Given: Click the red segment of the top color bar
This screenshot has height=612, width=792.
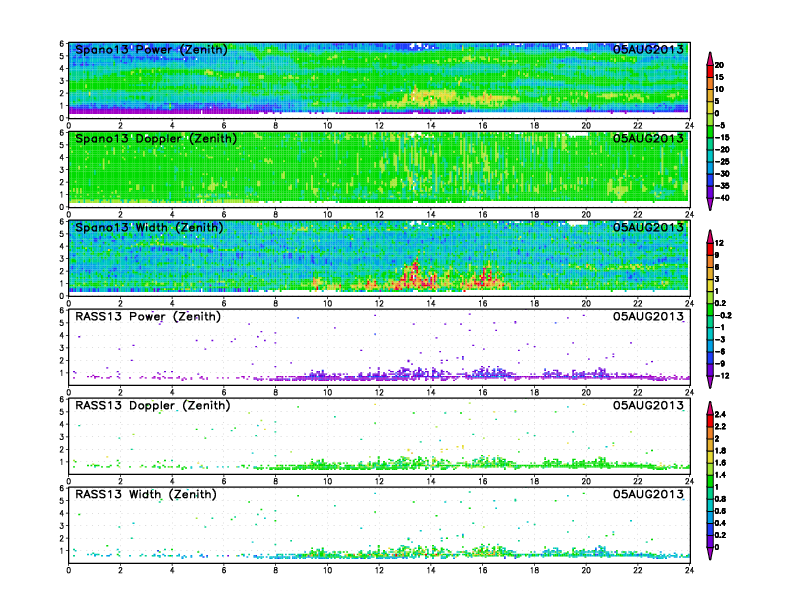Looking at the screenshot, I should pyautogui.click(x=710, y=71).
